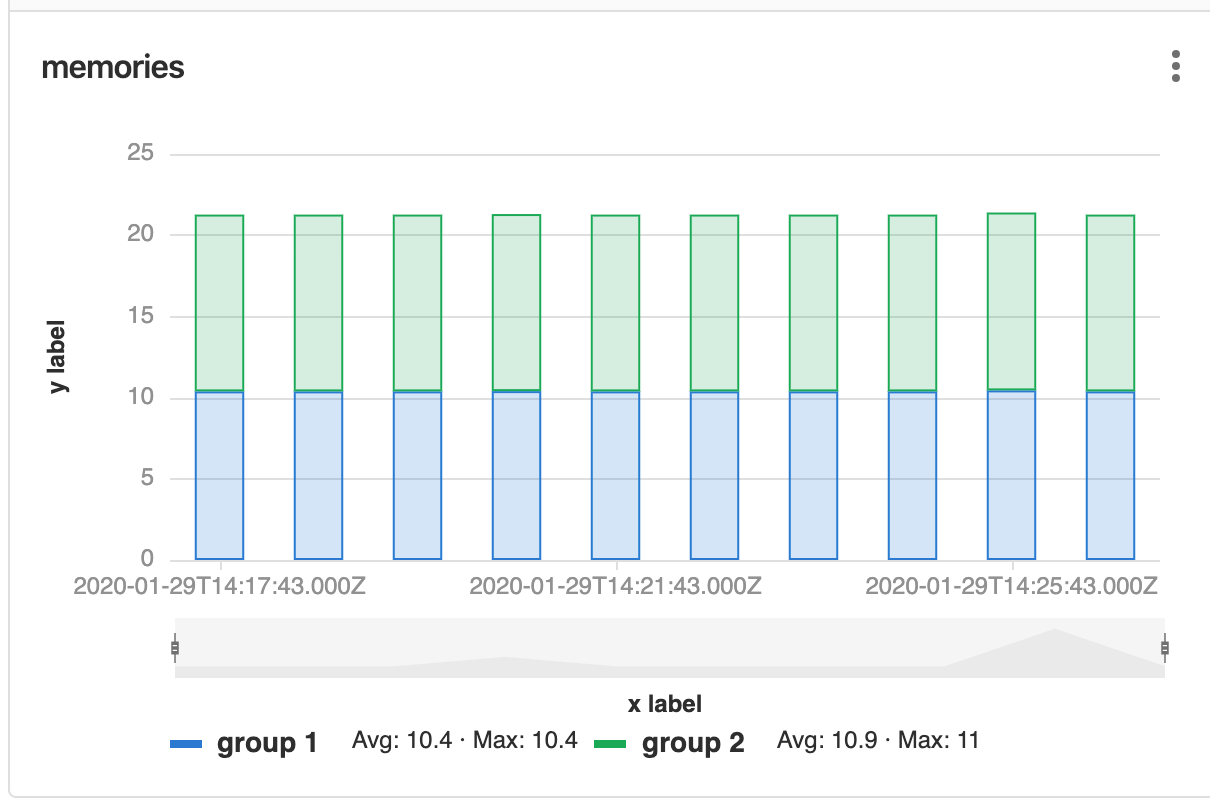
Task: Select green segment of bar at 14:17:43
Action: (219, 302)
